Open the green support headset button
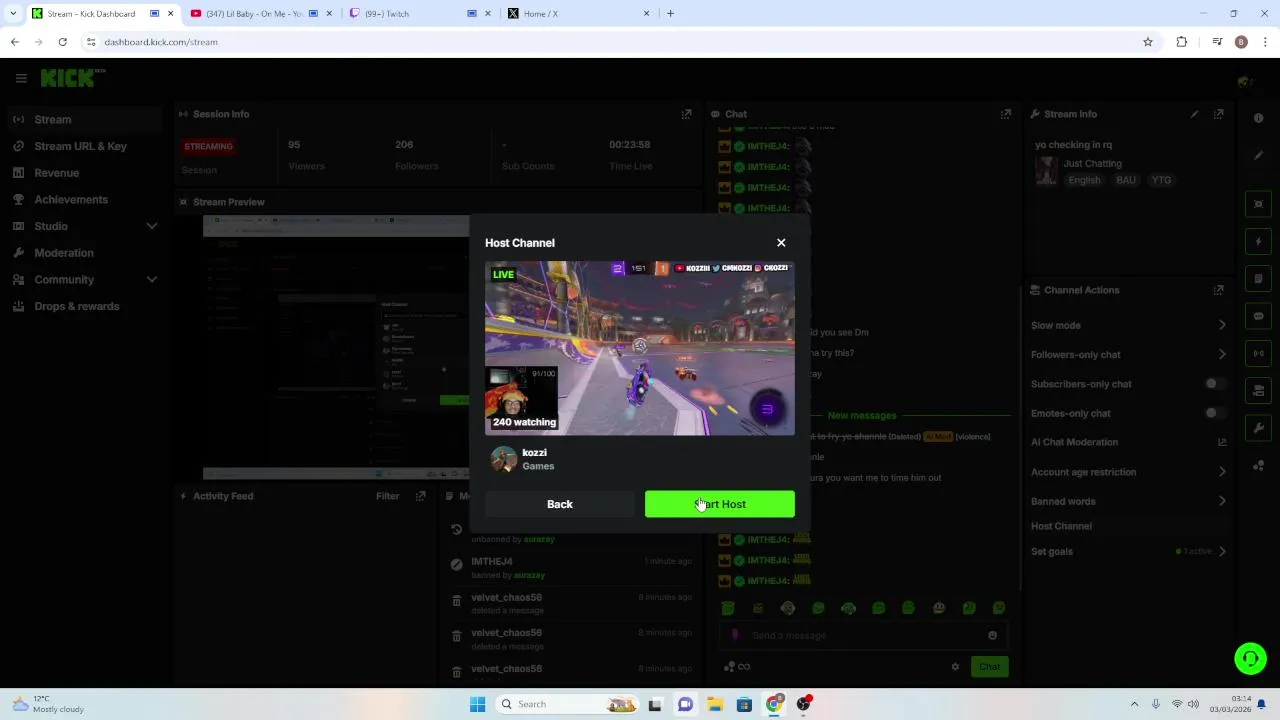 pyautogui.click(x=1250, y=658)
